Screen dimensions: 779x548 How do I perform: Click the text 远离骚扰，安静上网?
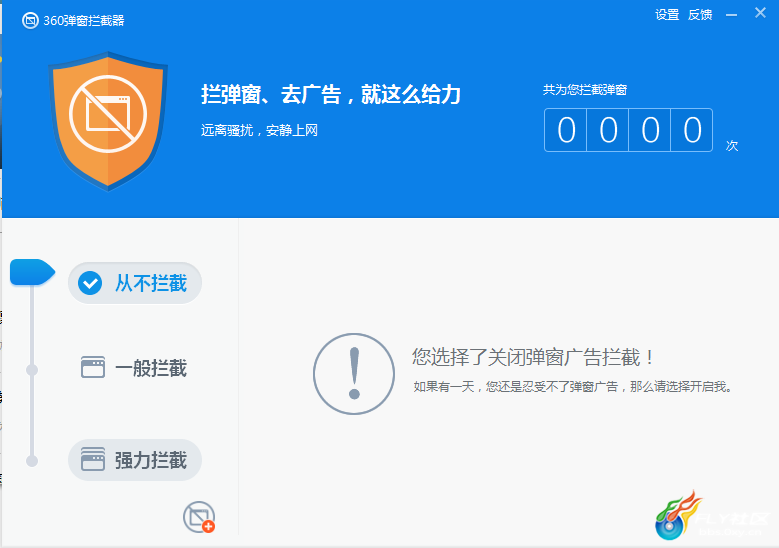pyautogui.click(x=259, y=130)
